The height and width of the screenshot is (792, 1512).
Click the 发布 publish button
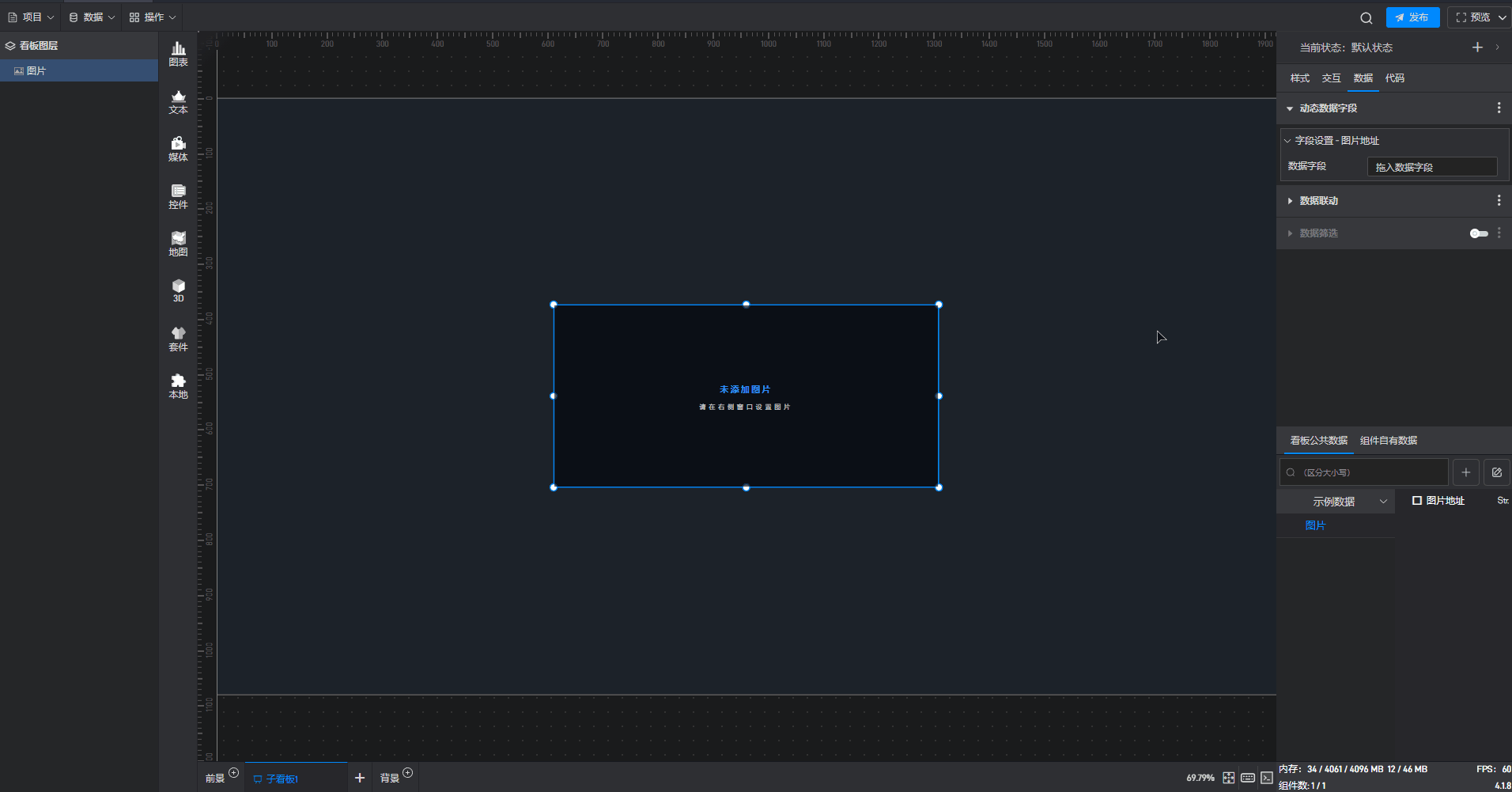[1412, 17]
